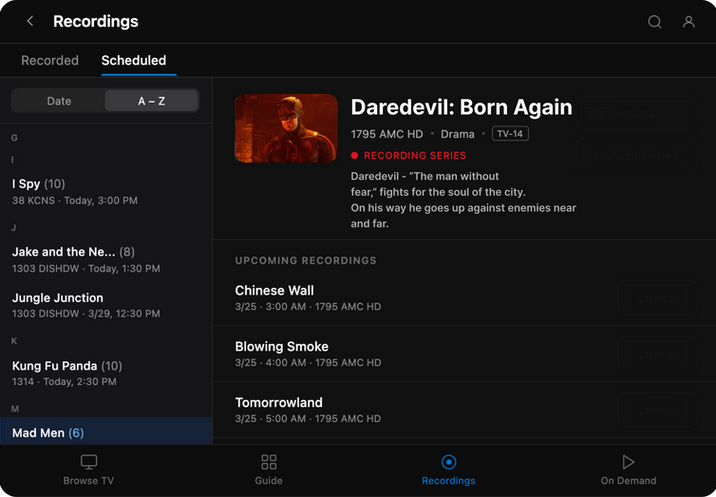Select Jungle Junction recording
The height and width of the screenshot is (497, 716).
click(x=106, y=305)
